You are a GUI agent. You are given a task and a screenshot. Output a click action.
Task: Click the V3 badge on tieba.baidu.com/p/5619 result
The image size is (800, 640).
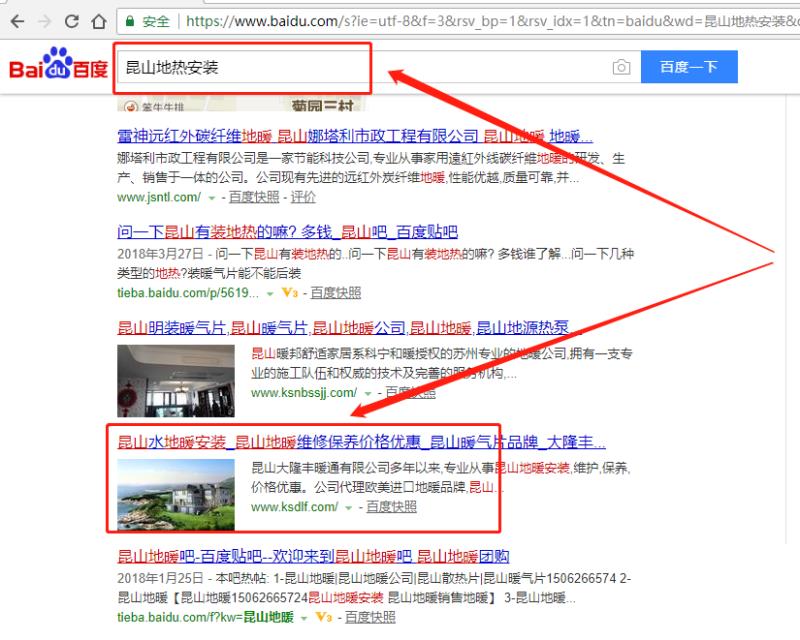point(292,294)
